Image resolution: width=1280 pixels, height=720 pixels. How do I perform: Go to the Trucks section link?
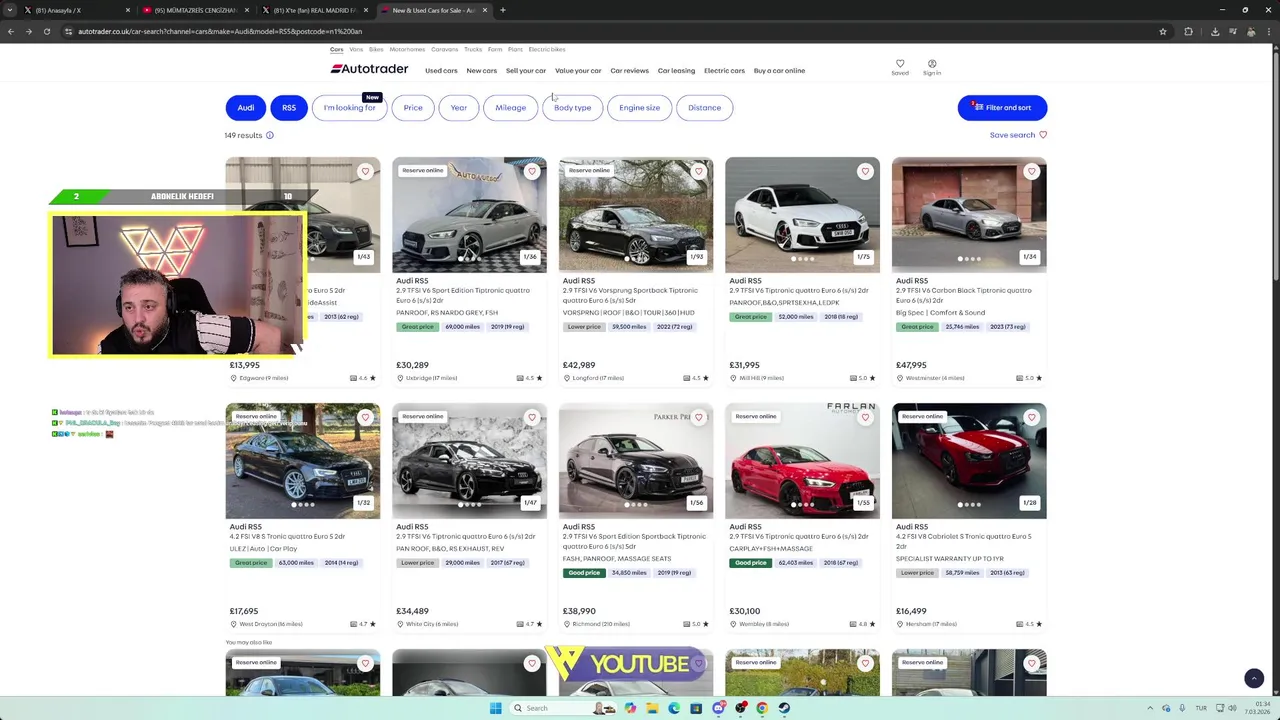pyautogui.click(x=473, y=49)
